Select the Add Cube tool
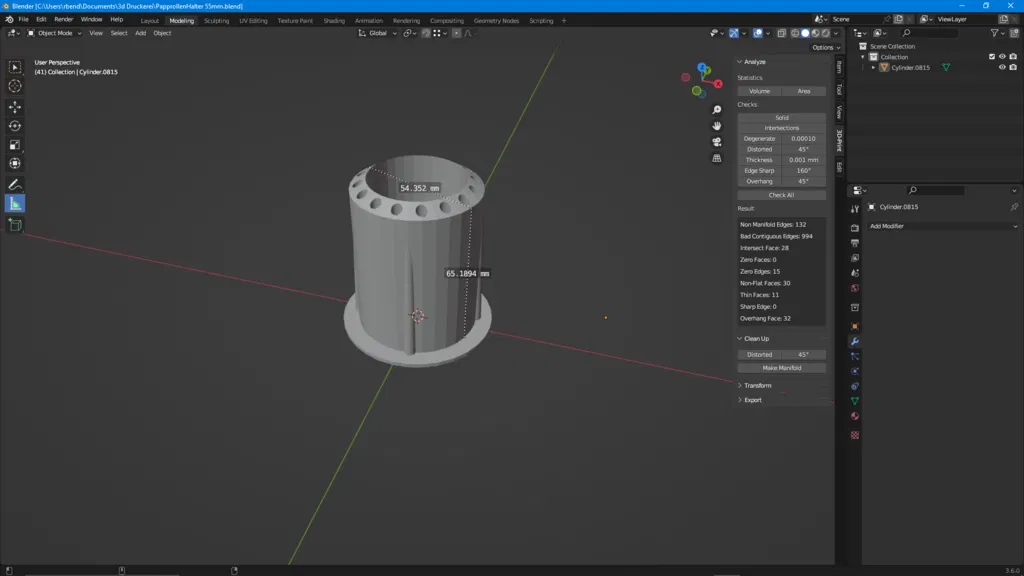 pyautogui.click(x=15, y=225)
